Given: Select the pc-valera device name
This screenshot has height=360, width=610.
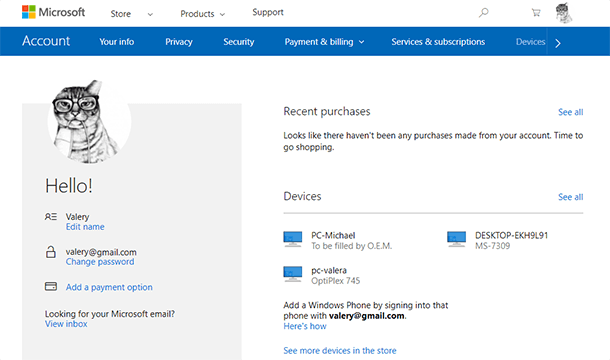Looking at the screenshot, I should click(x=329, y=270).
